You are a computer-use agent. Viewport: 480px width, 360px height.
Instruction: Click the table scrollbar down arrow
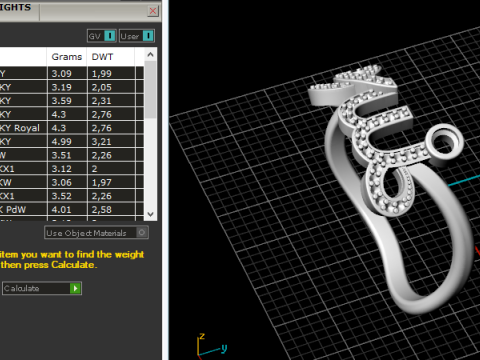150,214
